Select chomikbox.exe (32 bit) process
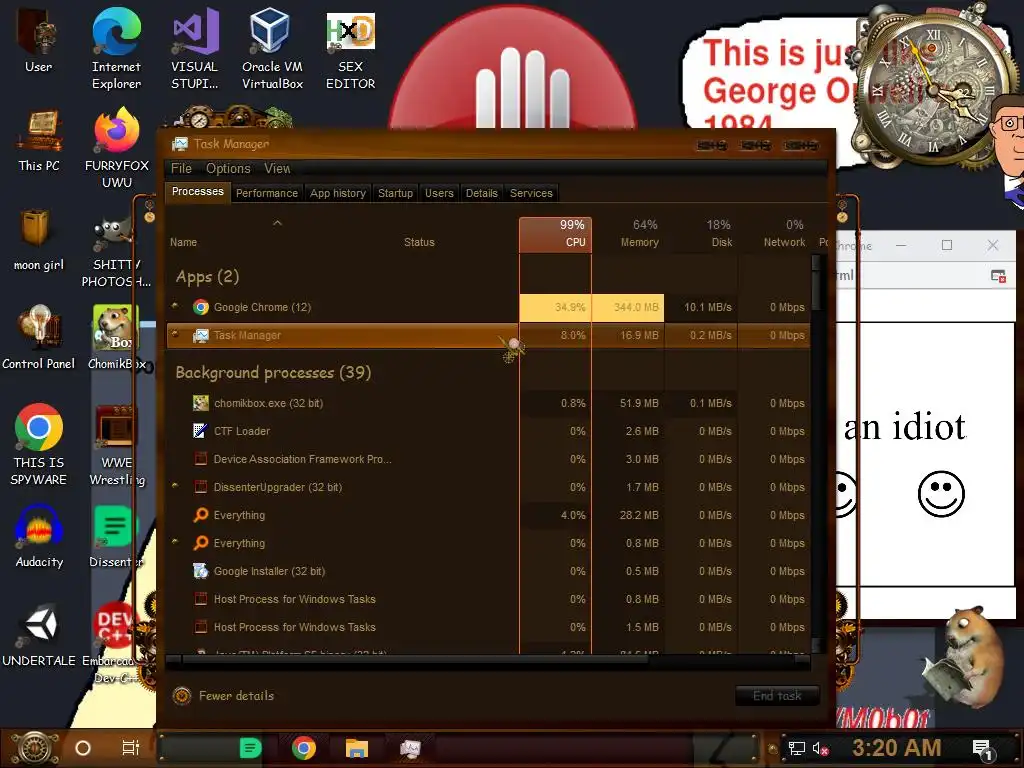The height and width of the screenshot is (768, 1024). 488,403
